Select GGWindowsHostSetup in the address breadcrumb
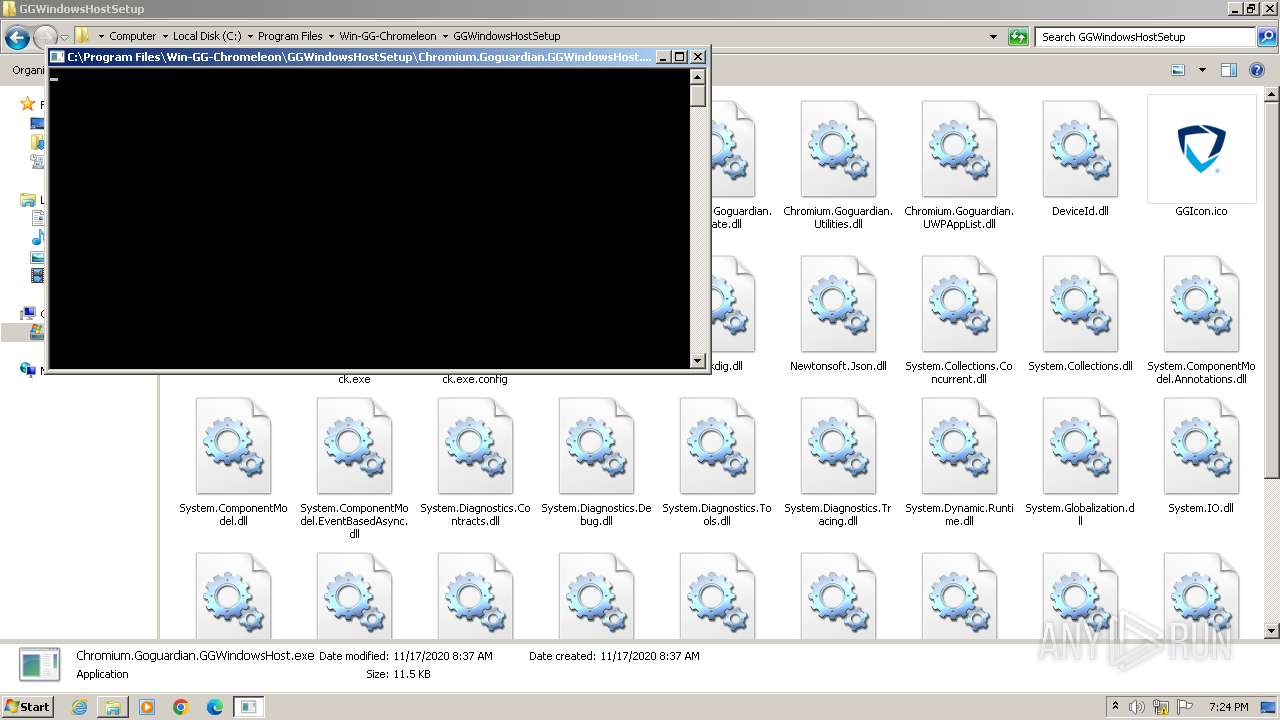1280x720 pixels. point(507,36)
